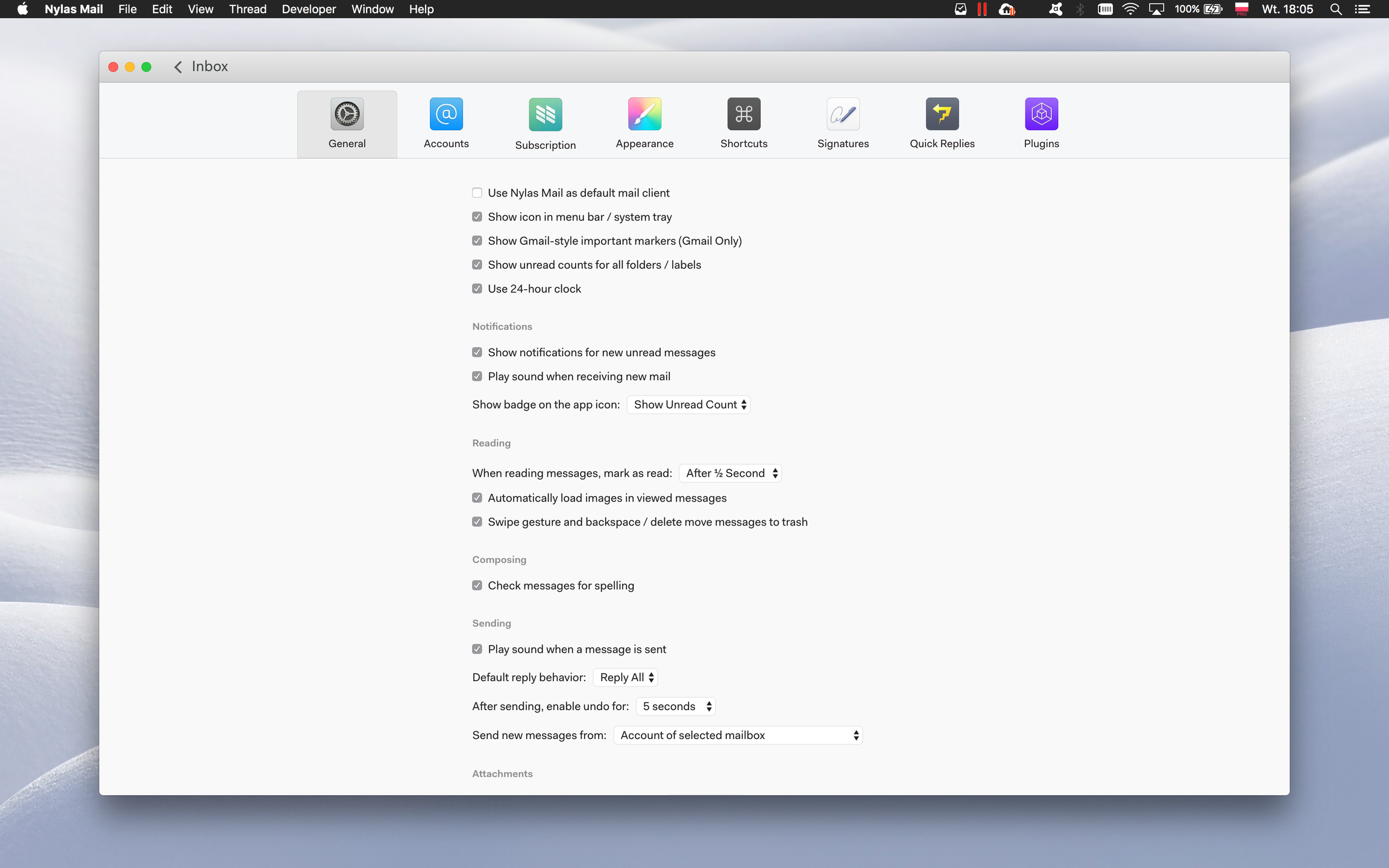The height and width of the screenshot is (868, 1389).
Task: Open the Plugins cube icon
Action: point(1041,114)
